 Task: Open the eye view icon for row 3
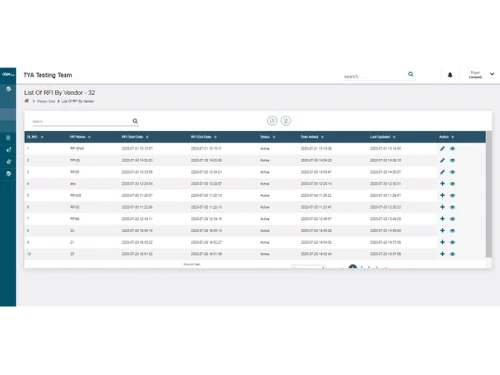(x=452, y=172)
